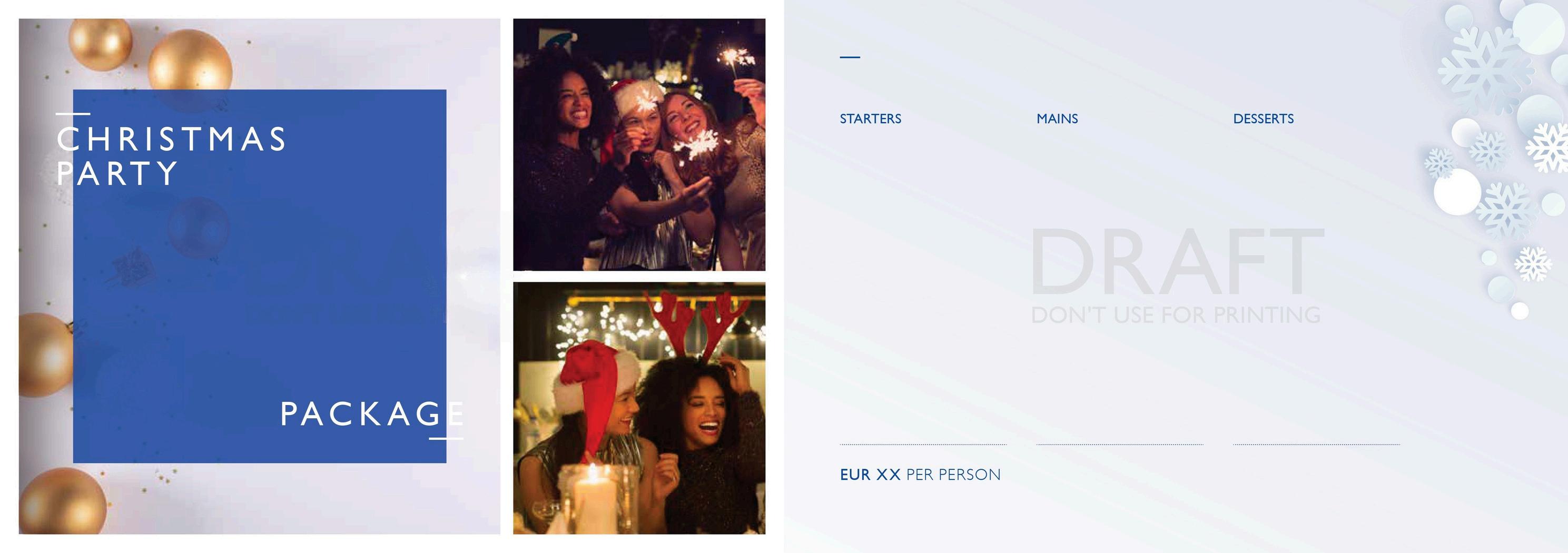Click the DESSERTS column heading
Image resolution: width=1568 pixels, height=553 pixels.
(x=1263, y=118)
